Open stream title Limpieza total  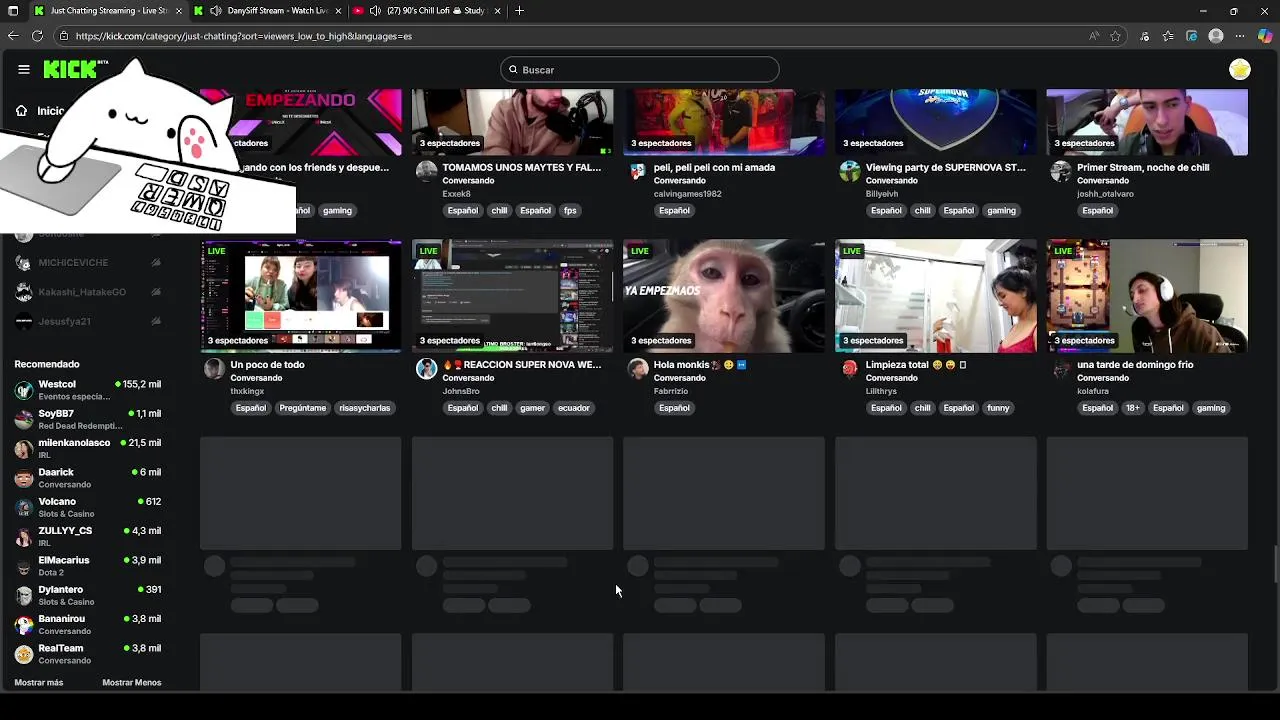click(x=916, y=365)
